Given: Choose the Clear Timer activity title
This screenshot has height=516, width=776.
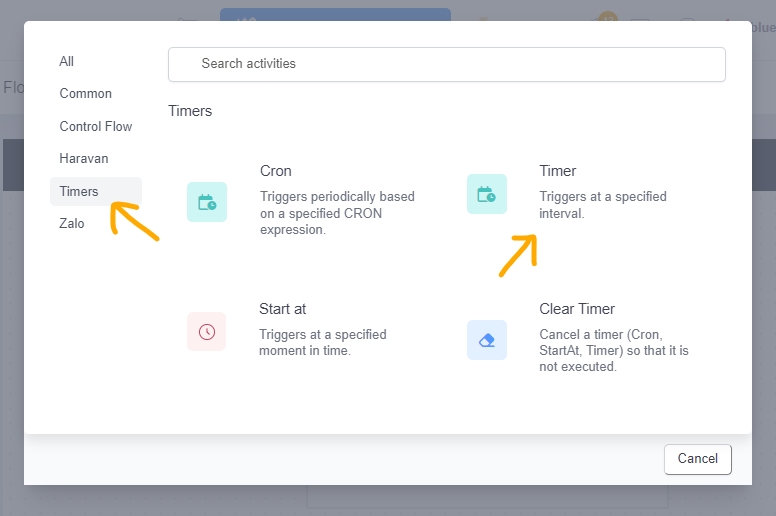Looking at the screenshot, I should pyautogui.click(x=577, y=309).
